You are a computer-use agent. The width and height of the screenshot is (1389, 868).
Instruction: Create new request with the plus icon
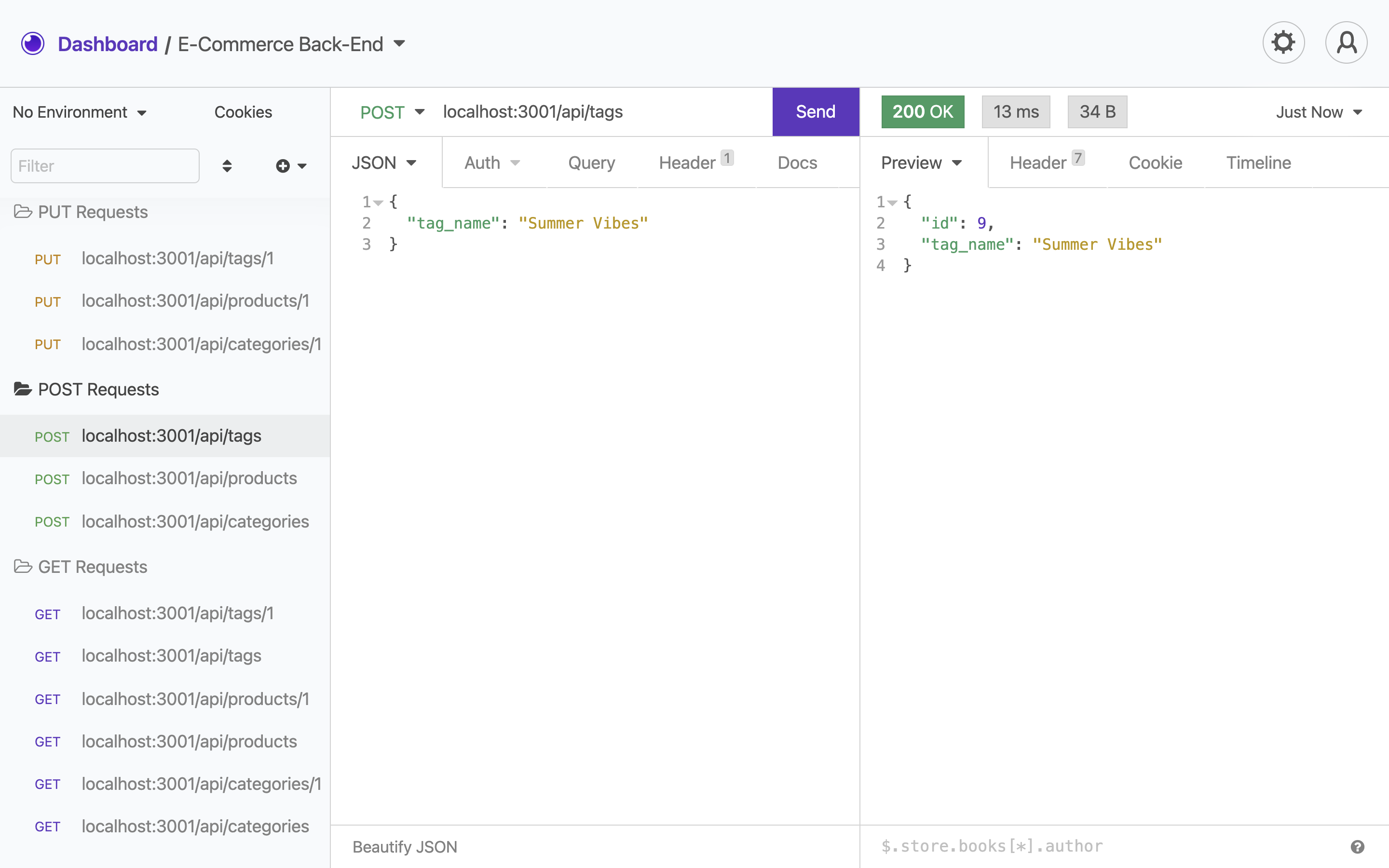[283, 165]
